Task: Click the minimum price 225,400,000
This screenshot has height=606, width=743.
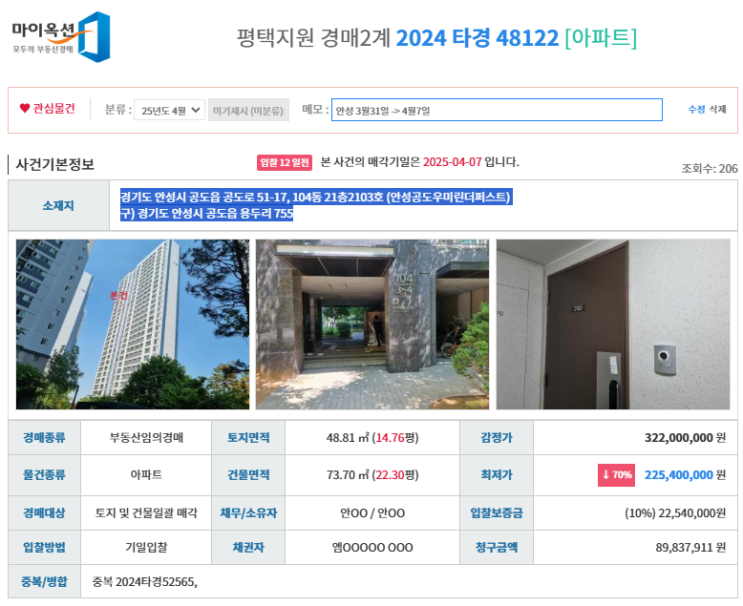Action: (679, 475)
